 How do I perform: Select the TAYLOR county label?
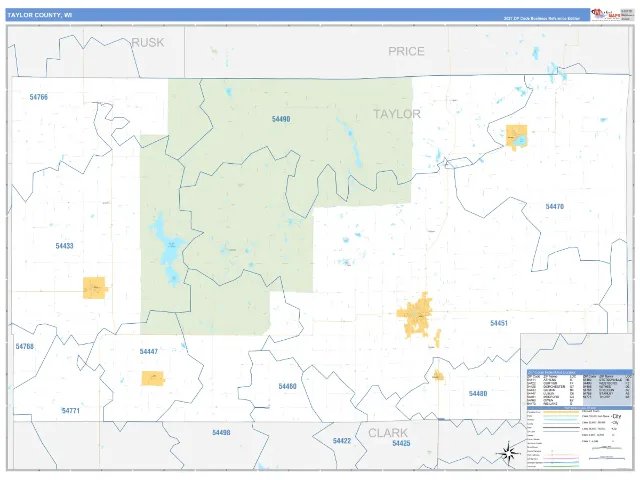coord(397,114)
